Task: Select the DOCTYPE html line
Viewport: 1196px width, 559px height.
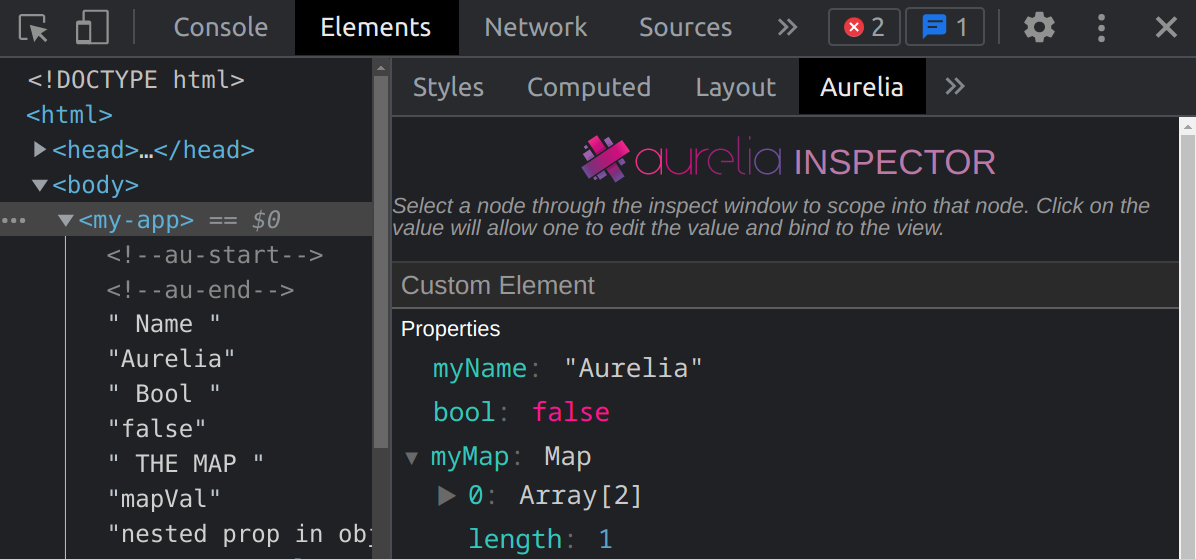Action: tap(136, 79)
